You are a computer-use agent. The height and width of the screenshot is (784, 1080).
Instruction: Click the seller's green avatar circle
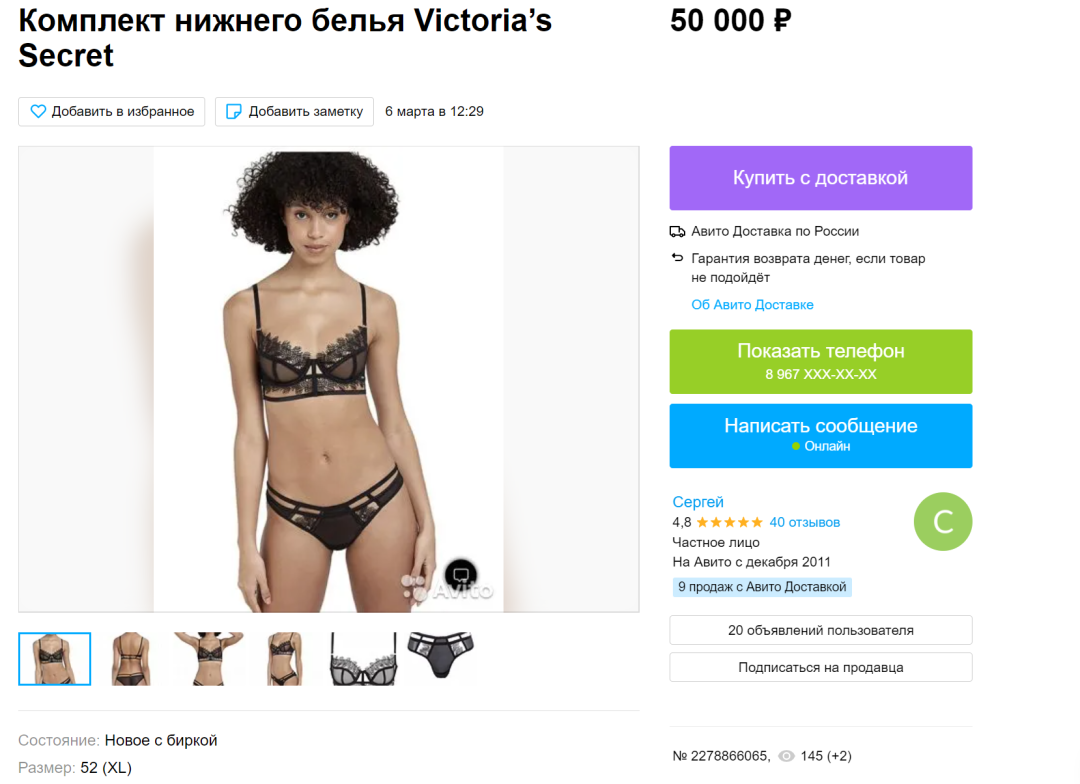942,521
